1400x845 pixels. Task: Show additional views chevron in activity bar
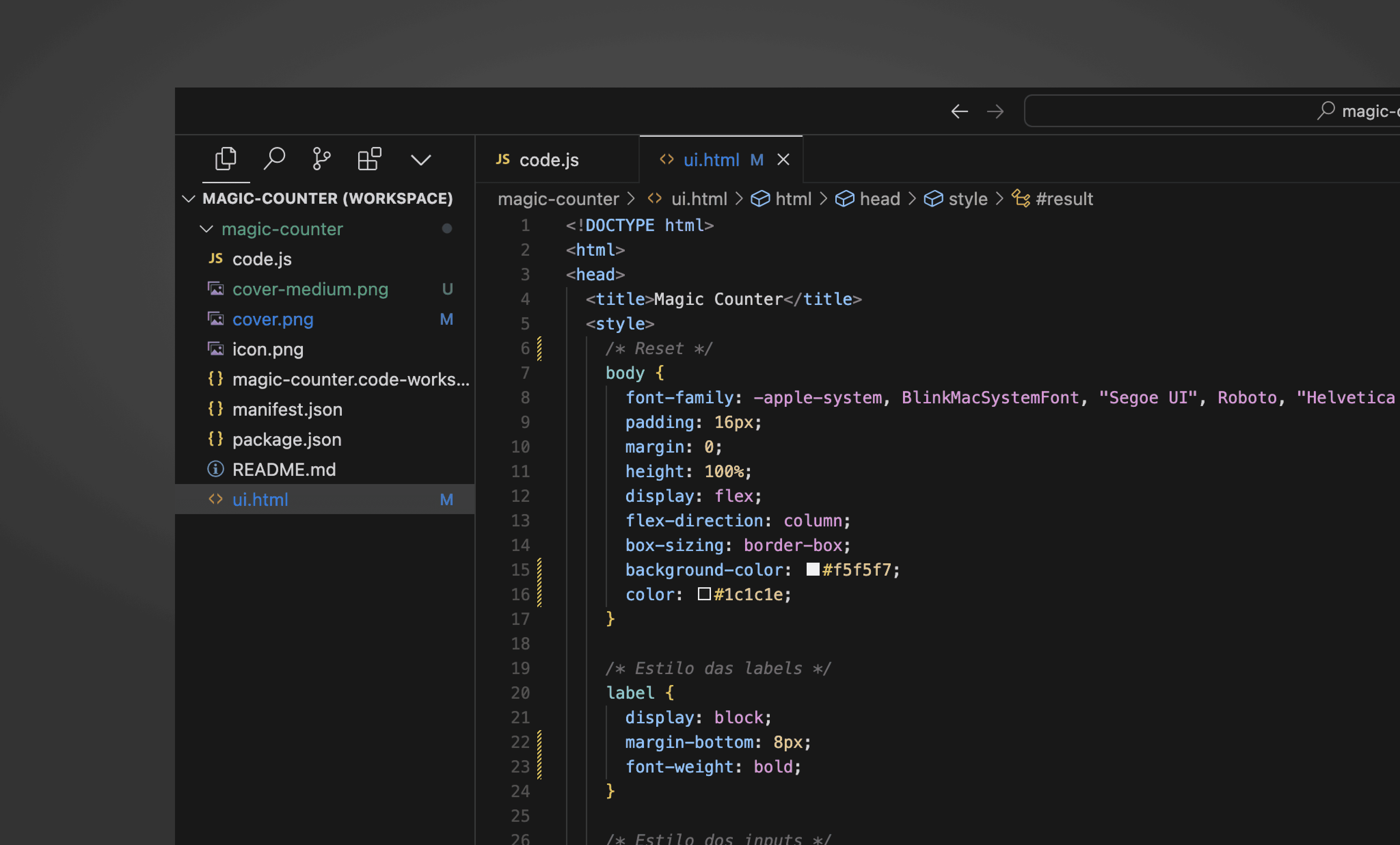tap(420, 160)
